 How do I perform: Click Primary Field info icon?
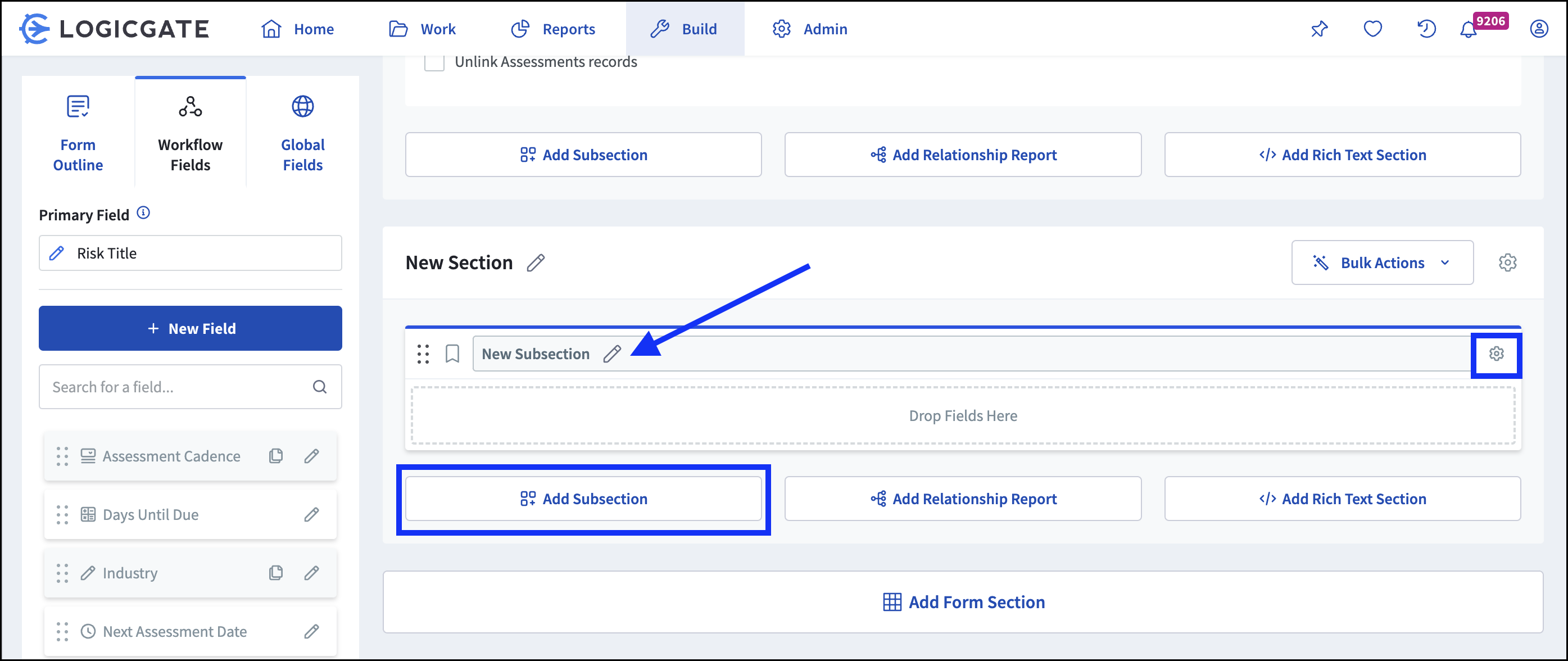click(x=143, y=213)
